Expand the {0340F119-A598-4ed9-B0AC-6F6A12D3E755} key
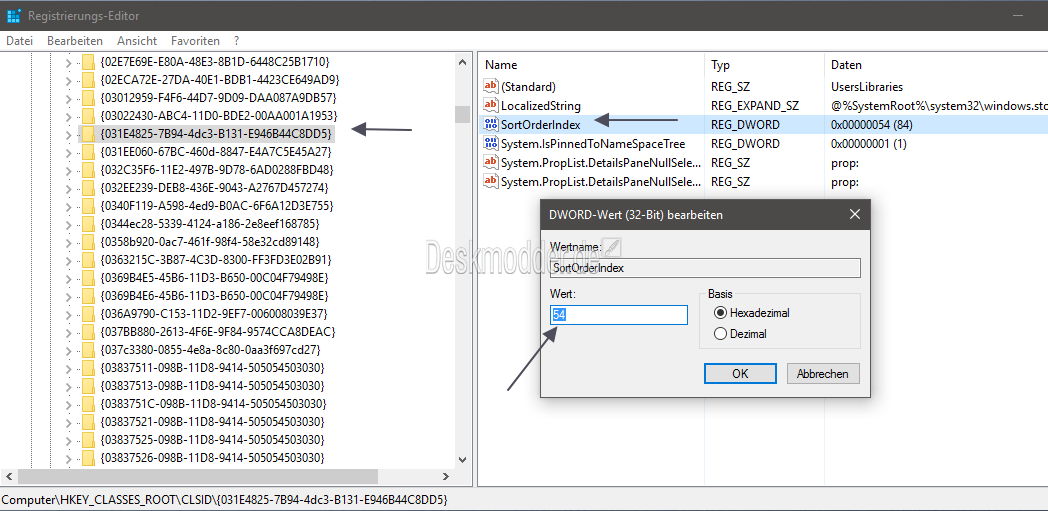1048x511 pixels. (x=68, y=206)
